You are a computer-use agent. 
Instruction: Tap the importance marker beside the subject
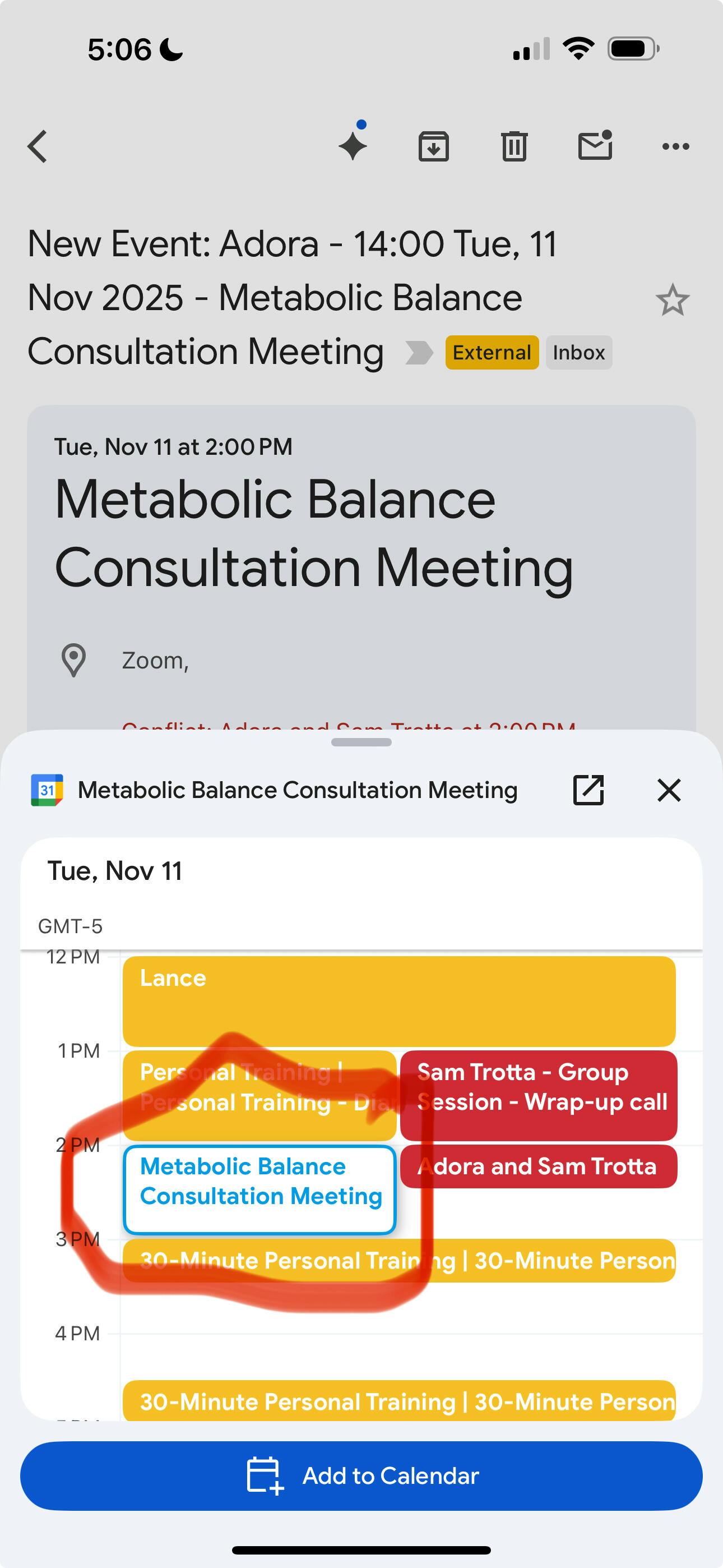click(419, 352)
